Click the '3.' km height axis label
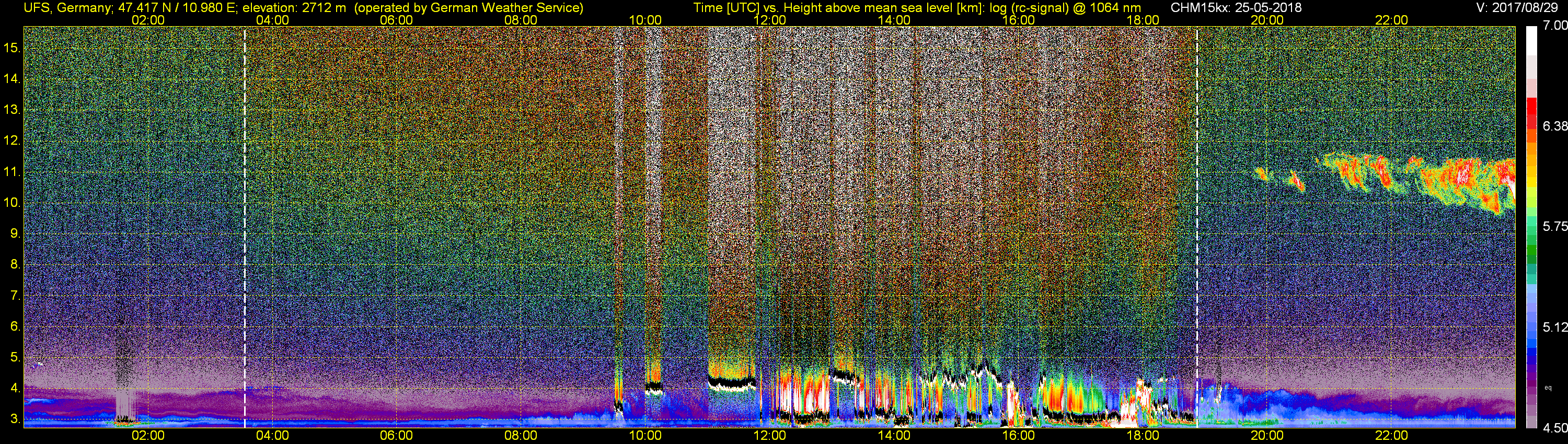1568x444 pixels. pyautogui.click(x=16, y=419)
